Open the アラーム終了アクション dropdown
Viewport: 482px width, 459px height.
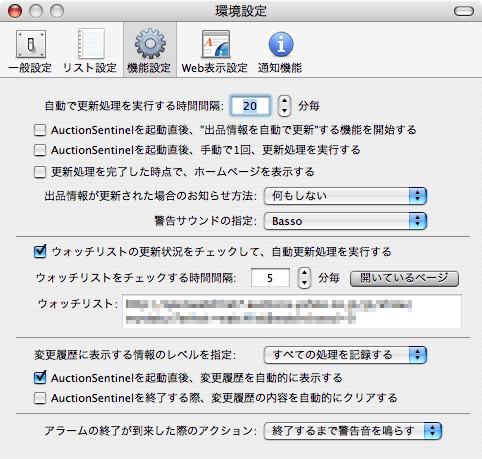pyautogui.click(x=353, y=431)
